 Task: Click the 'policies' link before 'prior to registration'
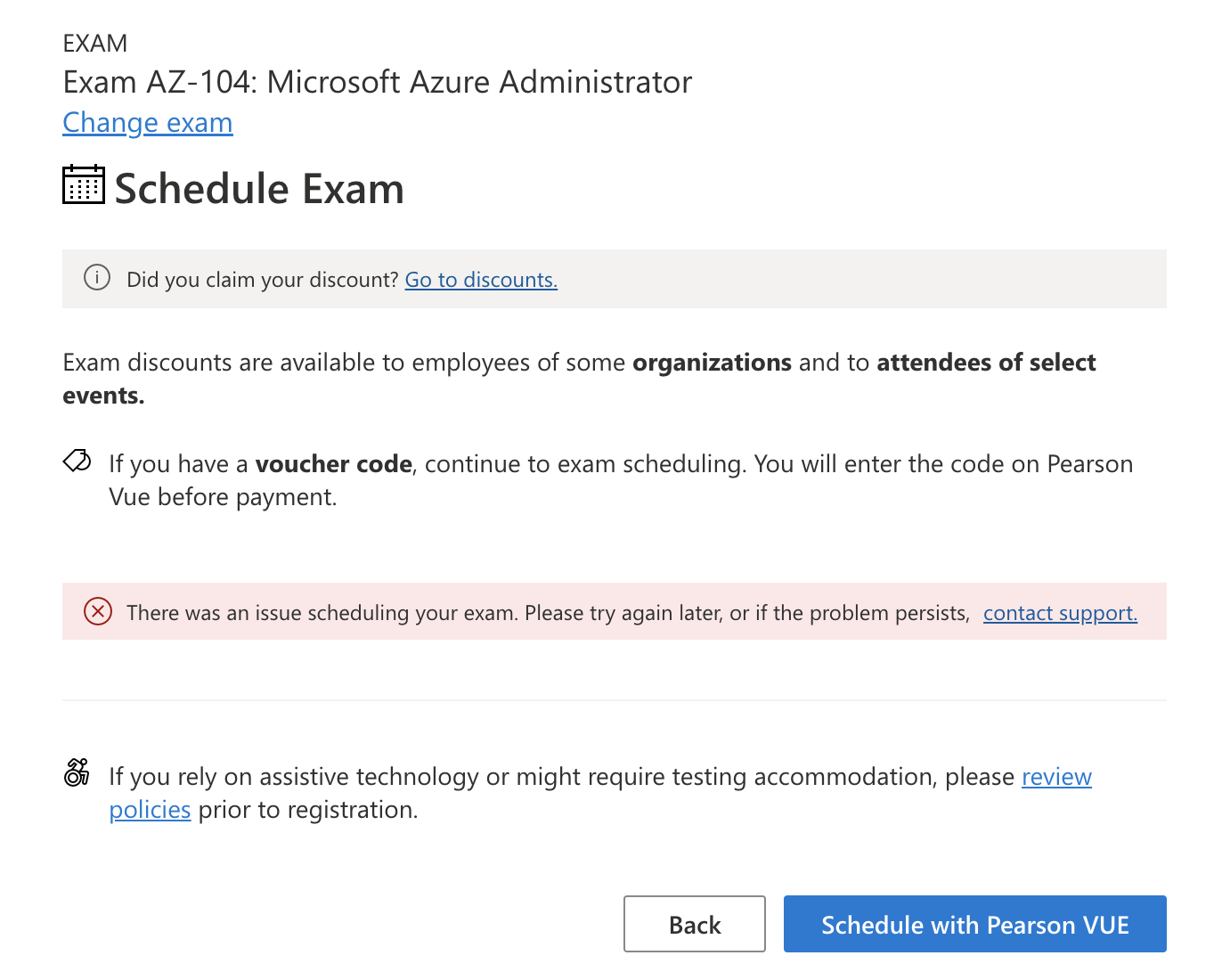(150, 810)
